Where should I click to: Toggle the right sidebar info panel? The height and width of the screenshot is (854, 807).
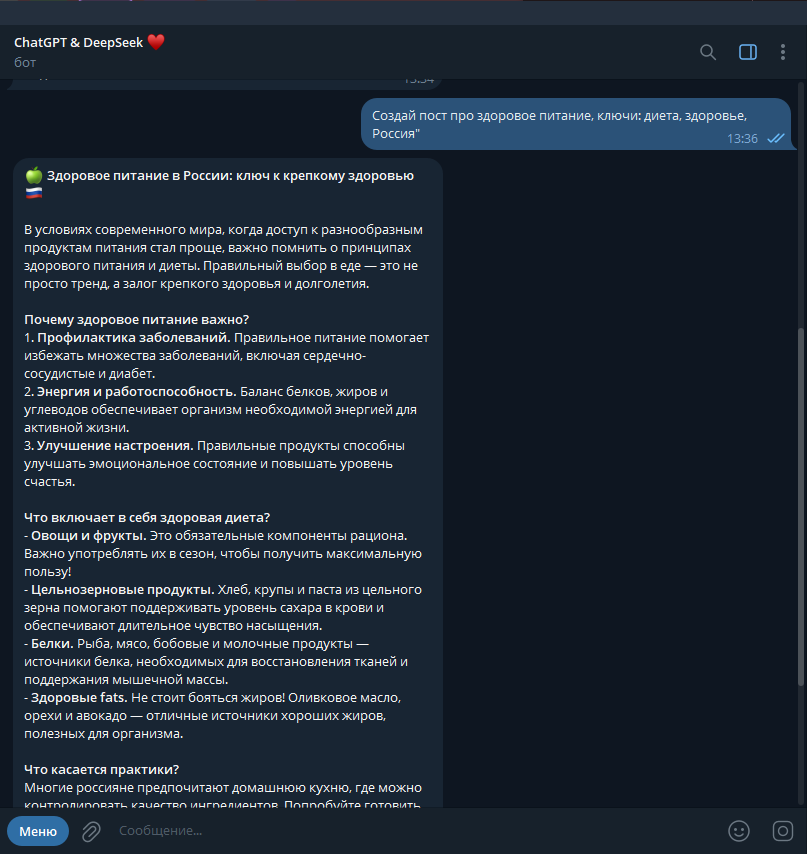[748, 52]
